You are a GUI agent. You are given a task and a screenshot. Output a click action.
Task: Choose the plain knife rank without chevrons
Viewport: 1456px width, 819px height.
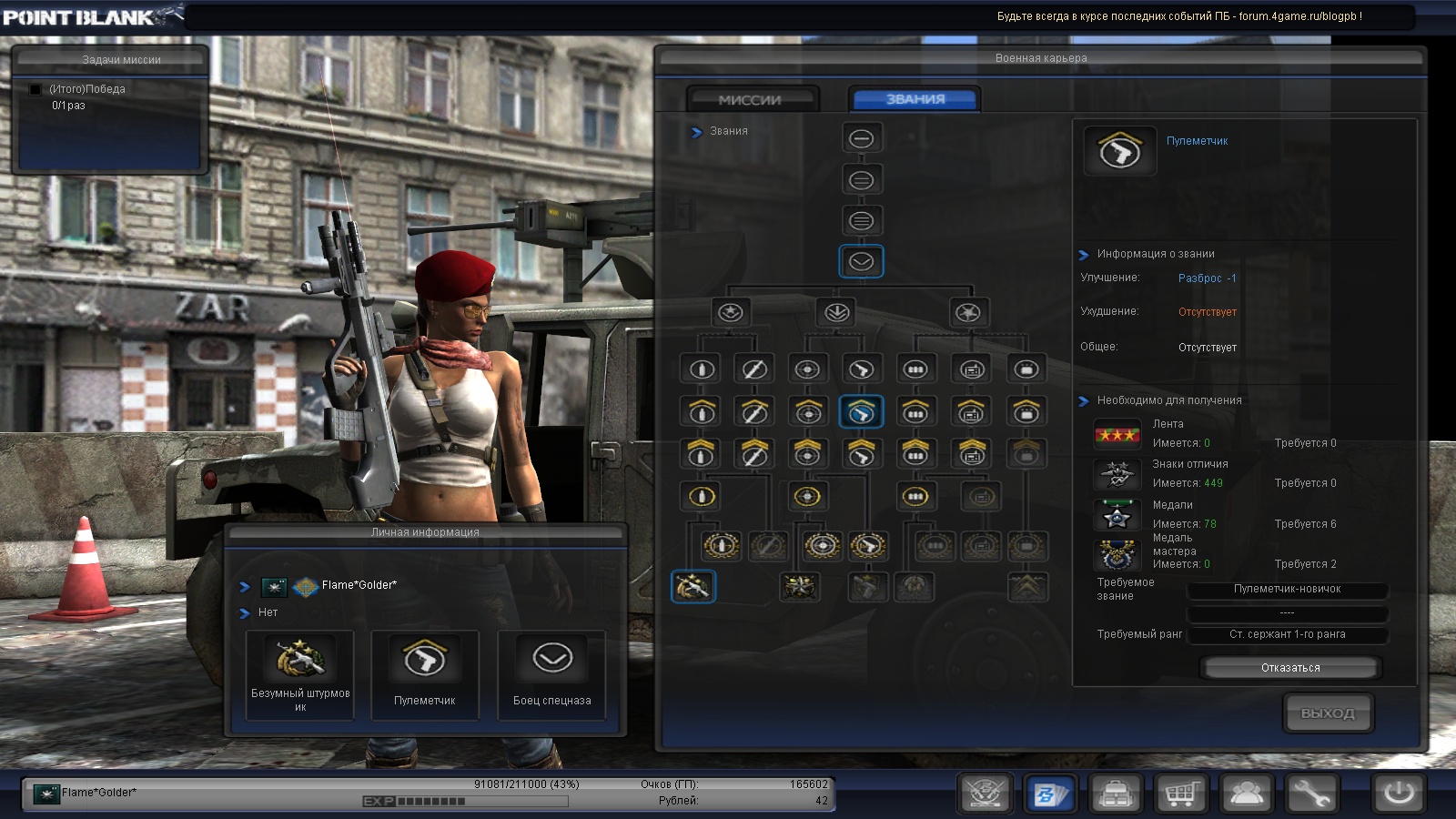tap(754, 369)
